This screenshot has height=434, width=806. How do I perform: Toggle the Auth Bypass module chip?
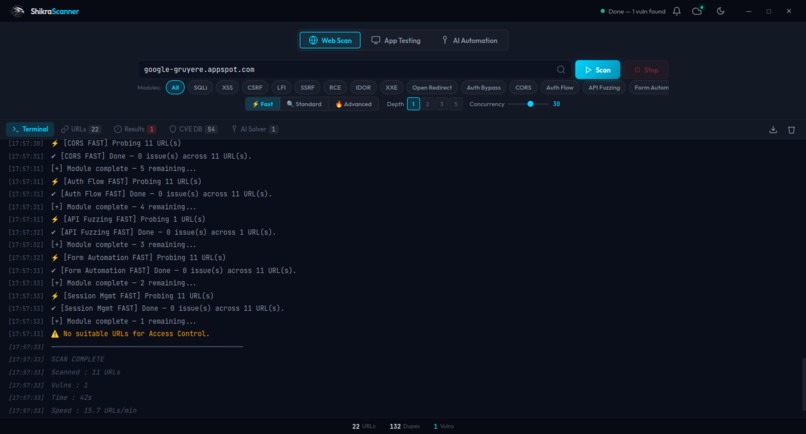click(484, 87)
